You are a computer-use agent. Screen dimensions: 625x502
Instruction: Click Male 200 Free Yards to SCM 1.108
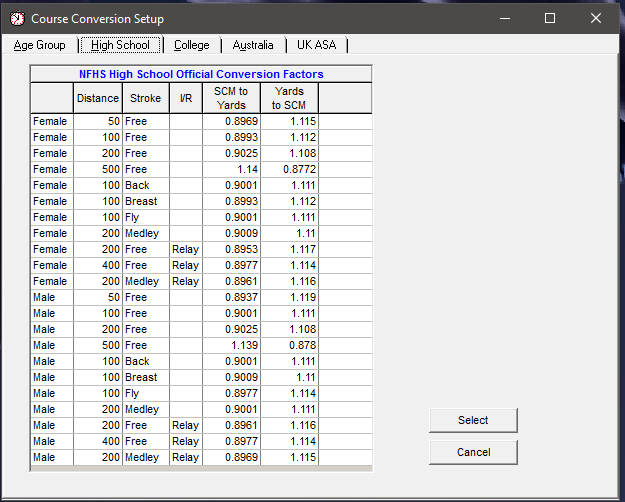click(289, 329)
